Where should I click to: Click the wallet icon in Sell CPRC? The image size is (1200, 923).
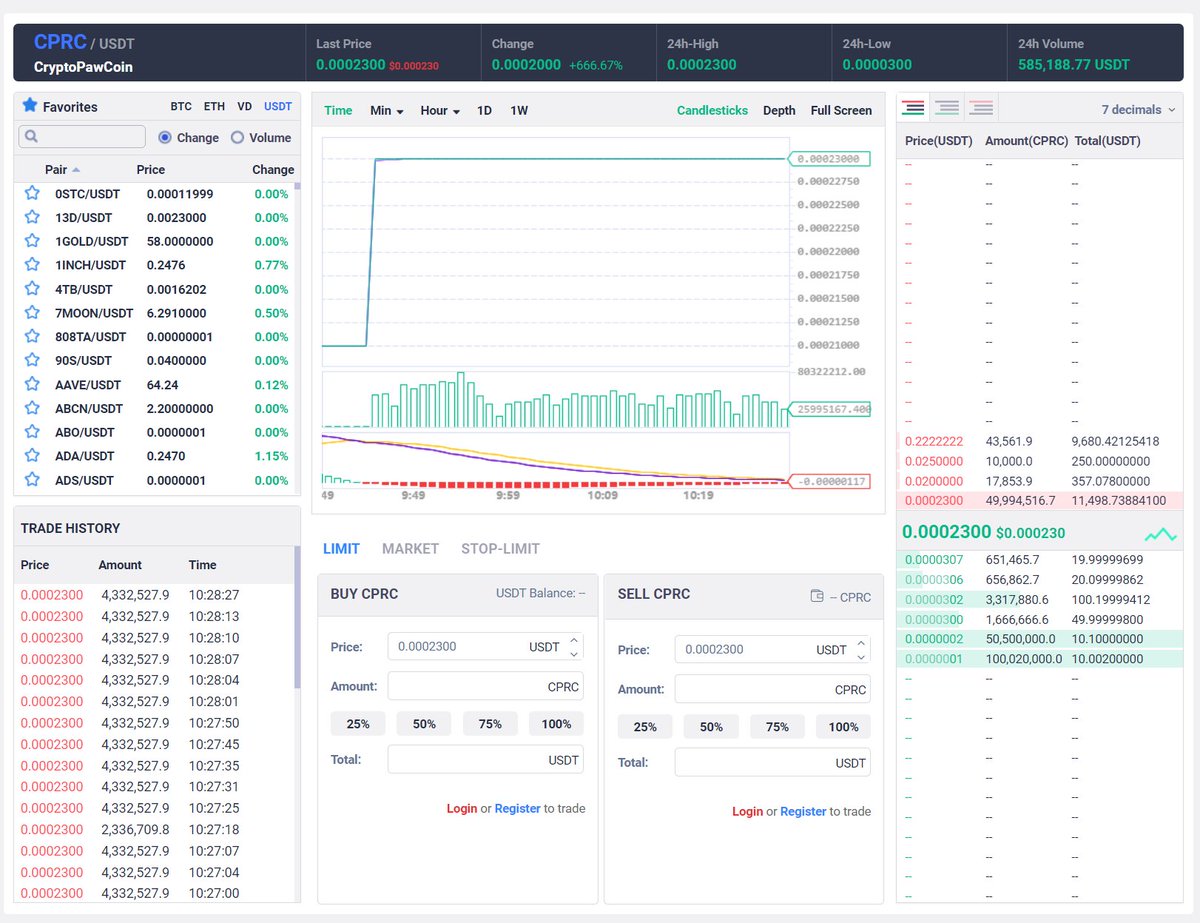[x=817, y=597]
